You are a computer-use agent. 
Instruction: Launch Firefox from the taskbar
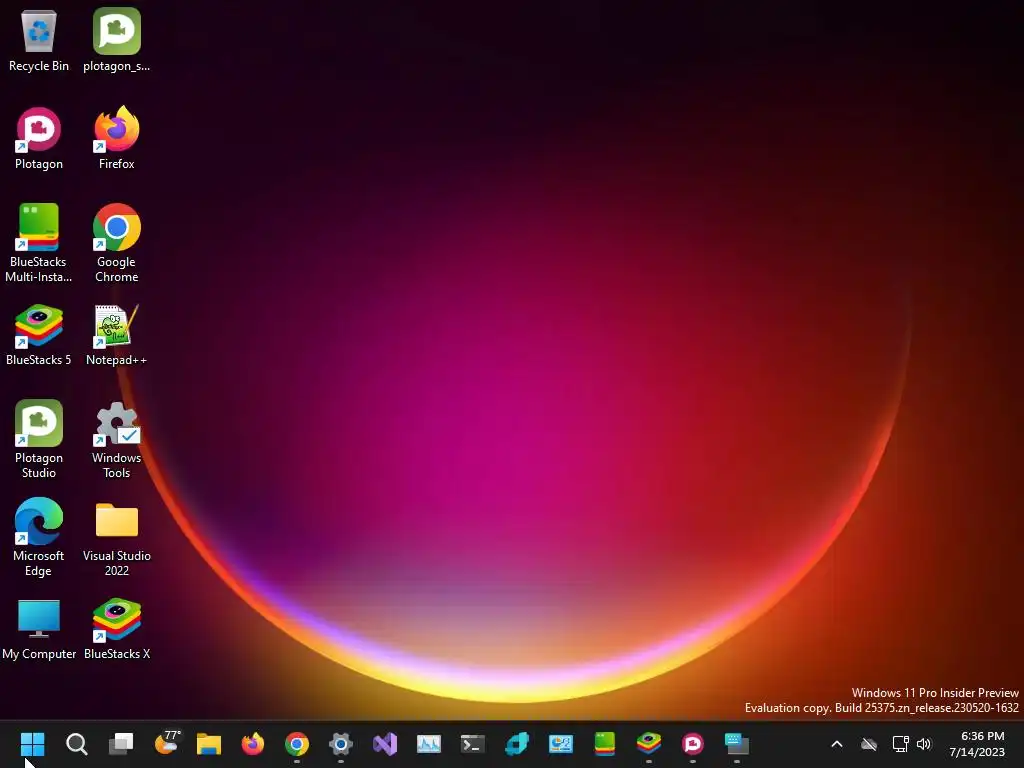pos(253,744)
